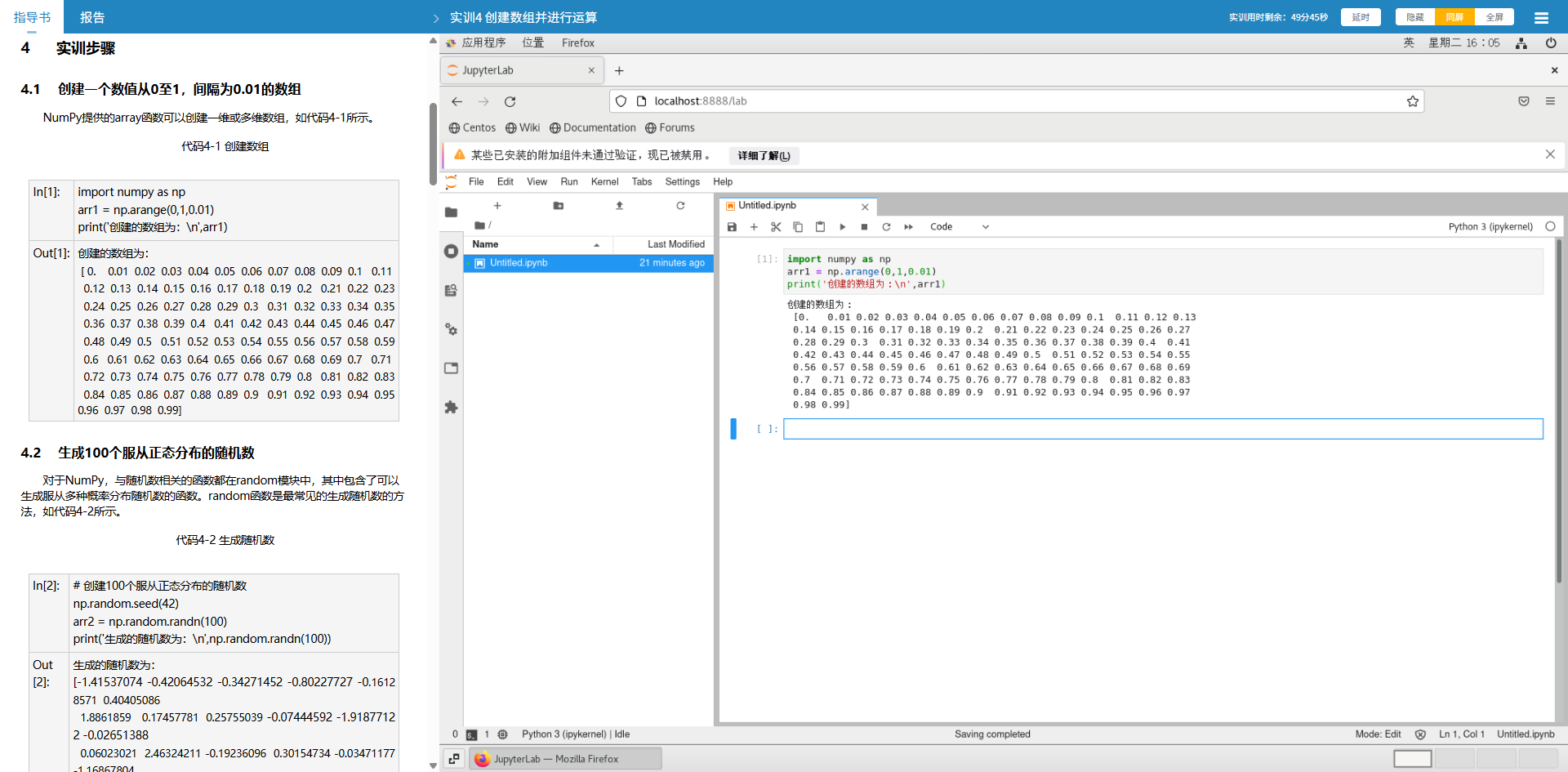Screen dimensions: 1568x772
Task: Open the Centos bookmark
Action: (x=472, y=128)
